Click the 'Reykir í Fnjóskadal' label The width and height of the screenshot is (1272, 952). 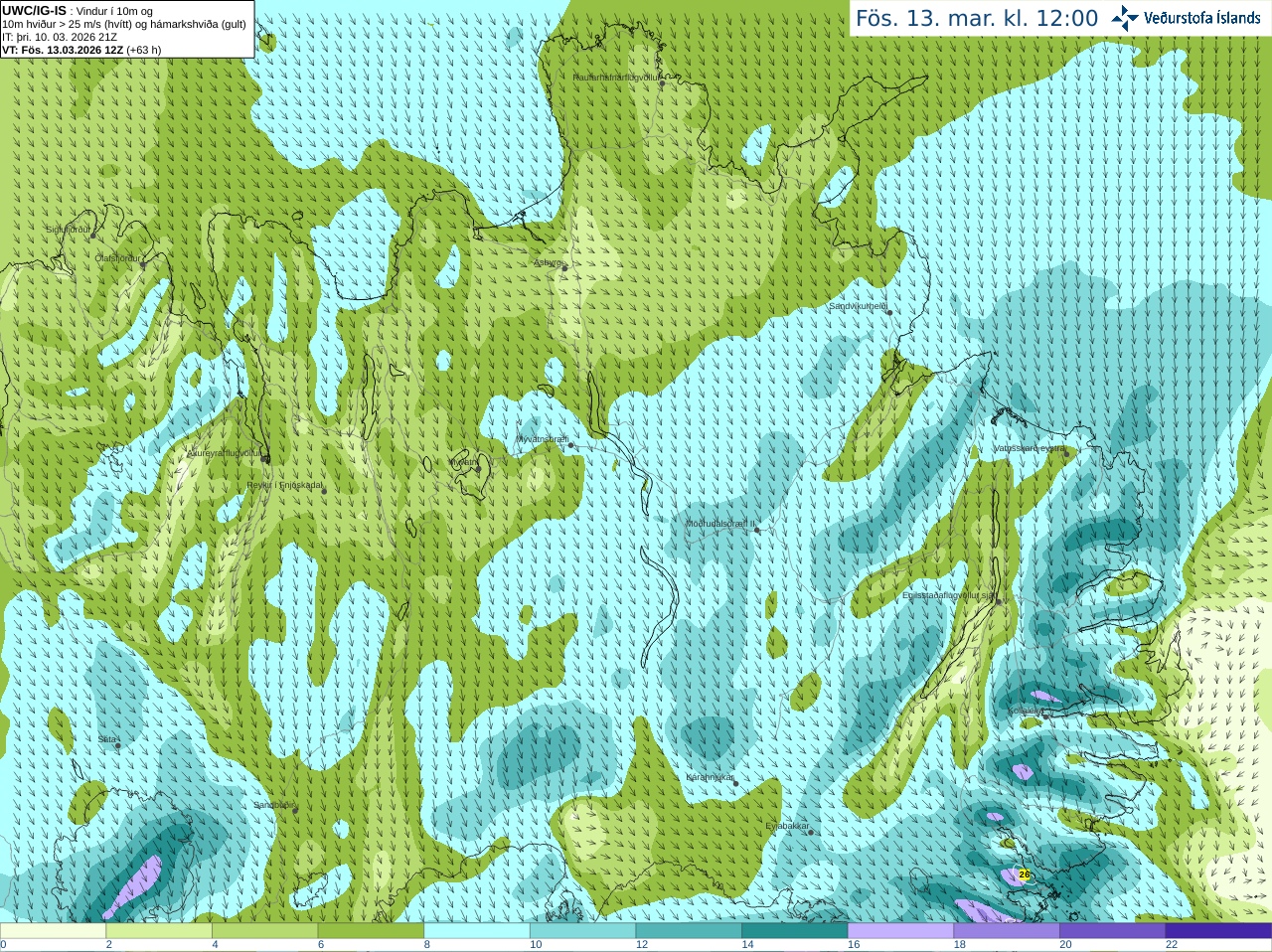(284, 485)
